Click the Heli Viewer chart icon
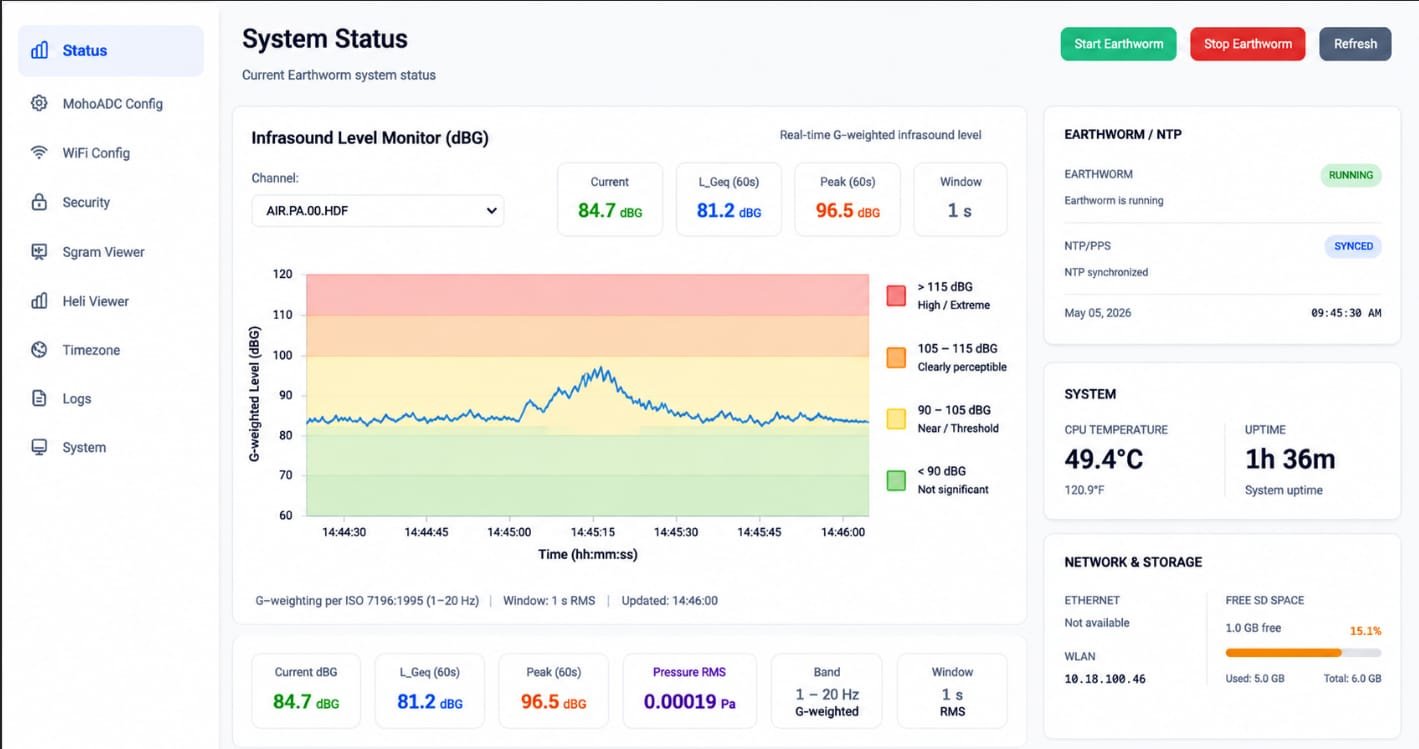The width and height of the screenshot is (1419, 749). pyautogui.click(x=39, y=301)
